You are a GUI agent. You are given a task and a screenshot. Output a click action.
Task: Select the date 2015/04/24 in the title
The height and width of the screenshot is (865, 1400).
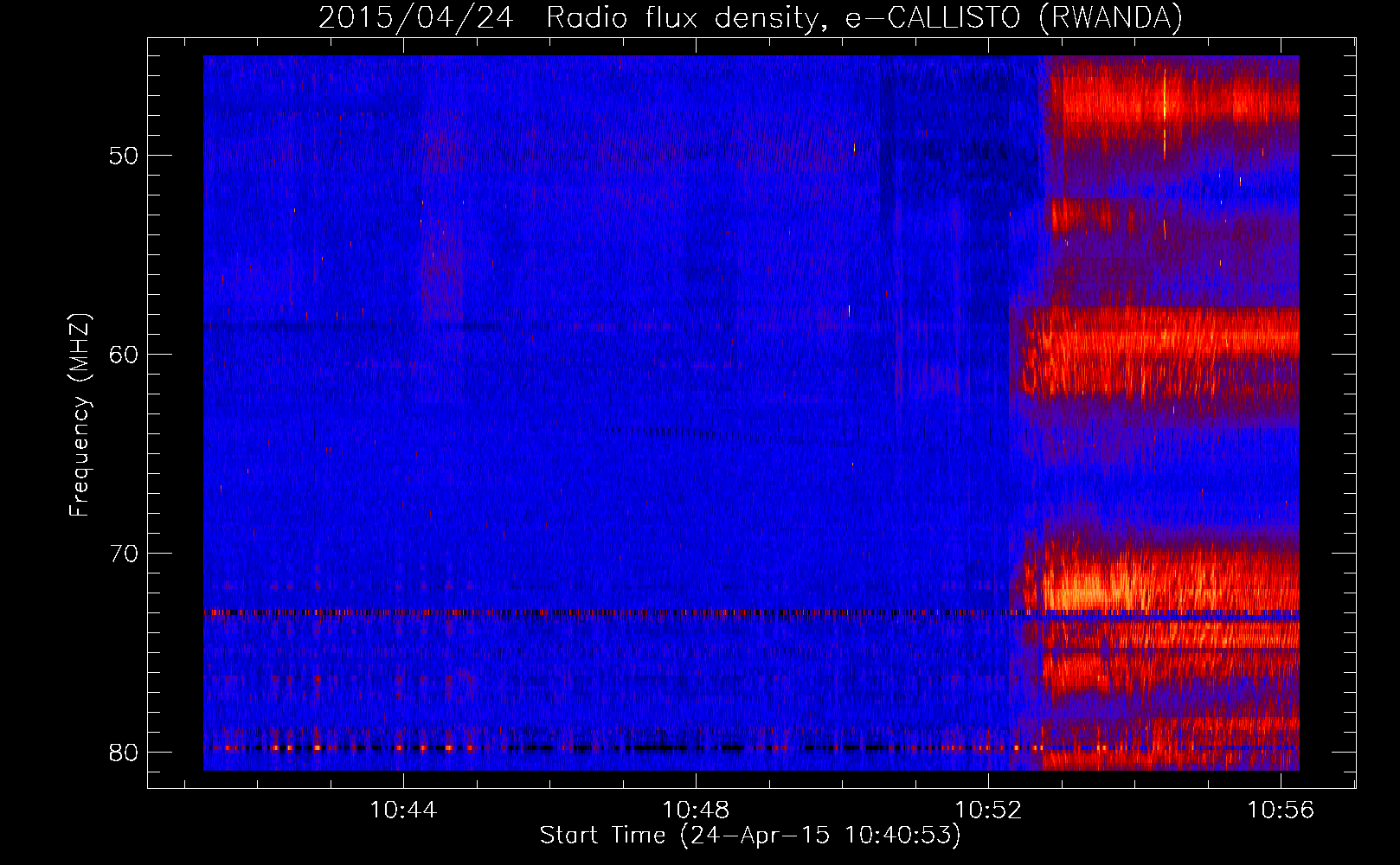pos(416,18)
